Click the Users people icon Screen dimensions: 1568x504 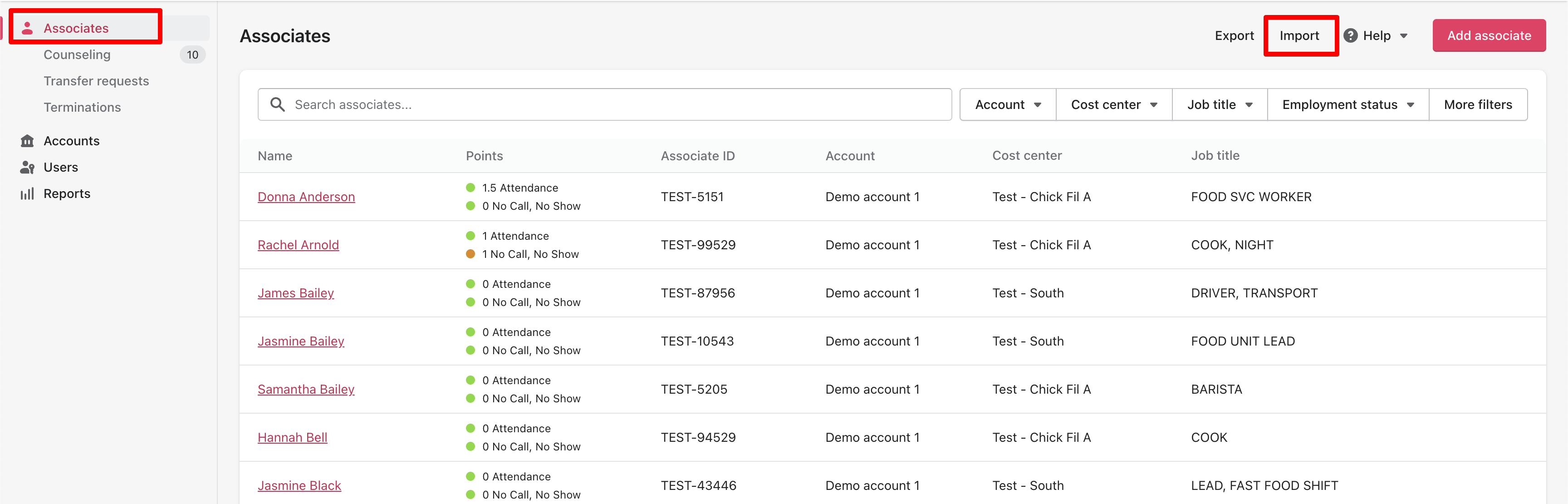pyautogui.click(x=27, y=167)
